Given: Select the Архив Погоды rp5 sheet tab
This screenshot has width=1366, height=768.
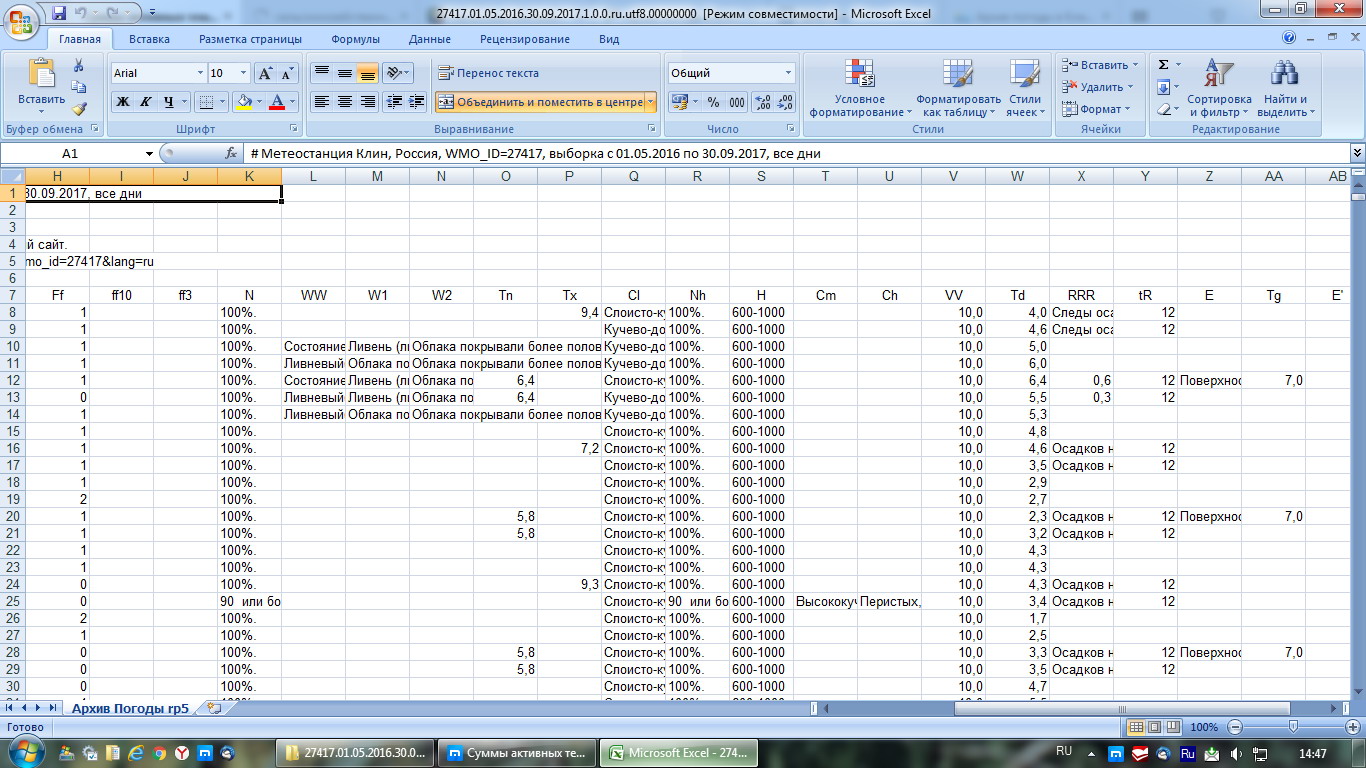Looking at the screenshot, I should (x=129, y=708).
